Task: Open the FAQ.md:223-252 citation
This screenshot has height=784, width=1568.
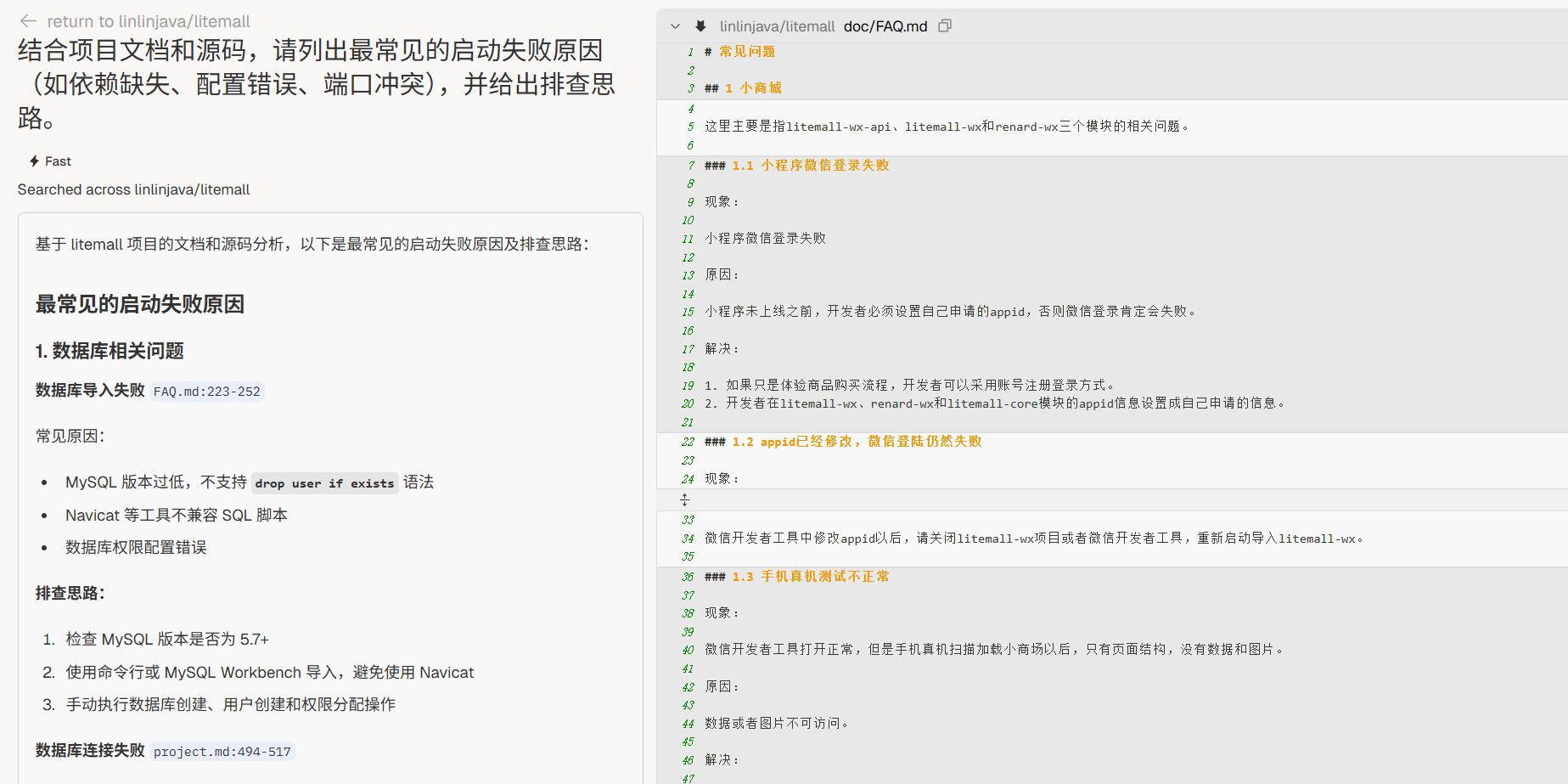Action: coord(206,392)
